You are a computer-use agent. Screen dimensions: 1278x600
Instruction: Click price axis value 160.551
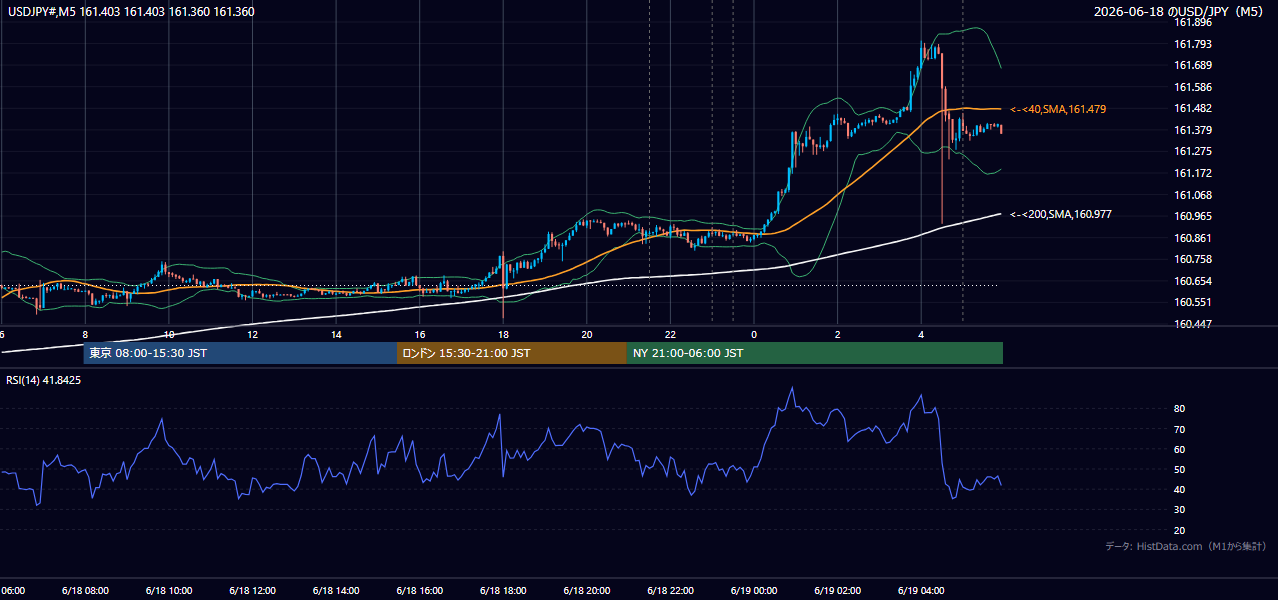pyautogui.click(x=1192, y=302)
